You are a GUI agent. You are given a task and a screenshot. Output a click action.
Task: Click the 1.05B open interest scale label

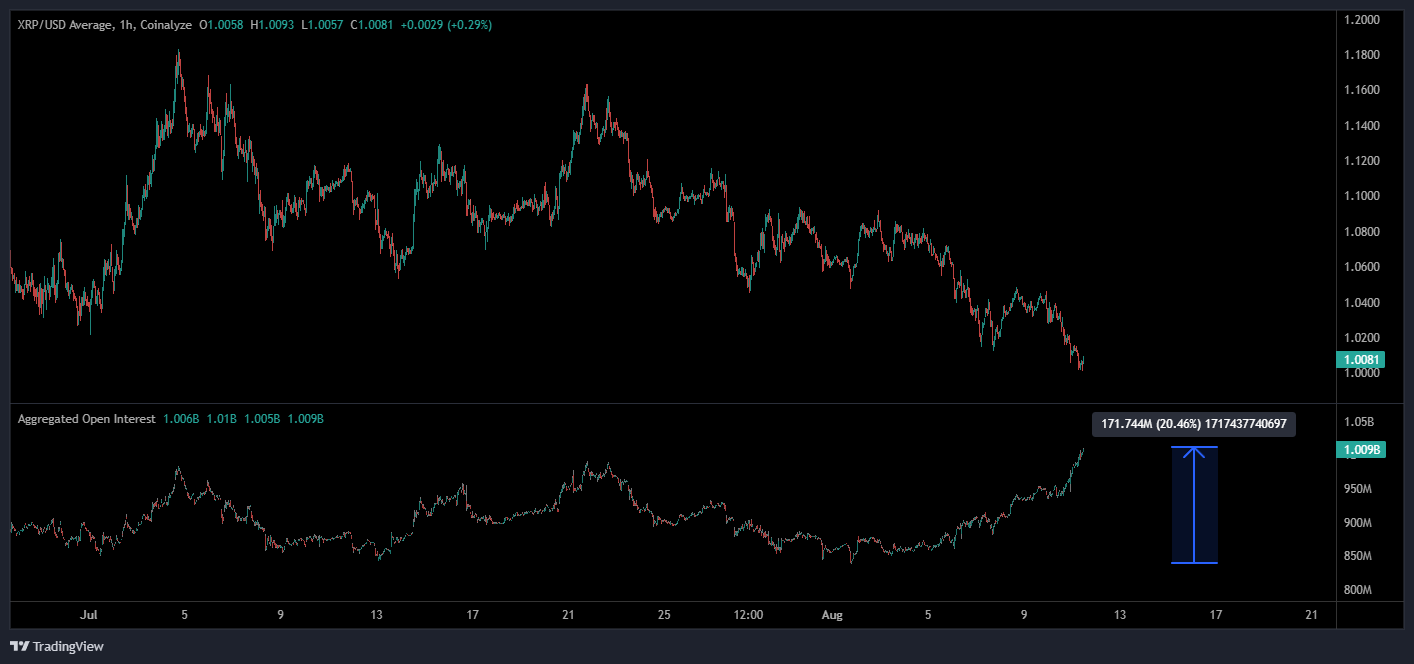pyautogui.click(x=1358, y=421)
